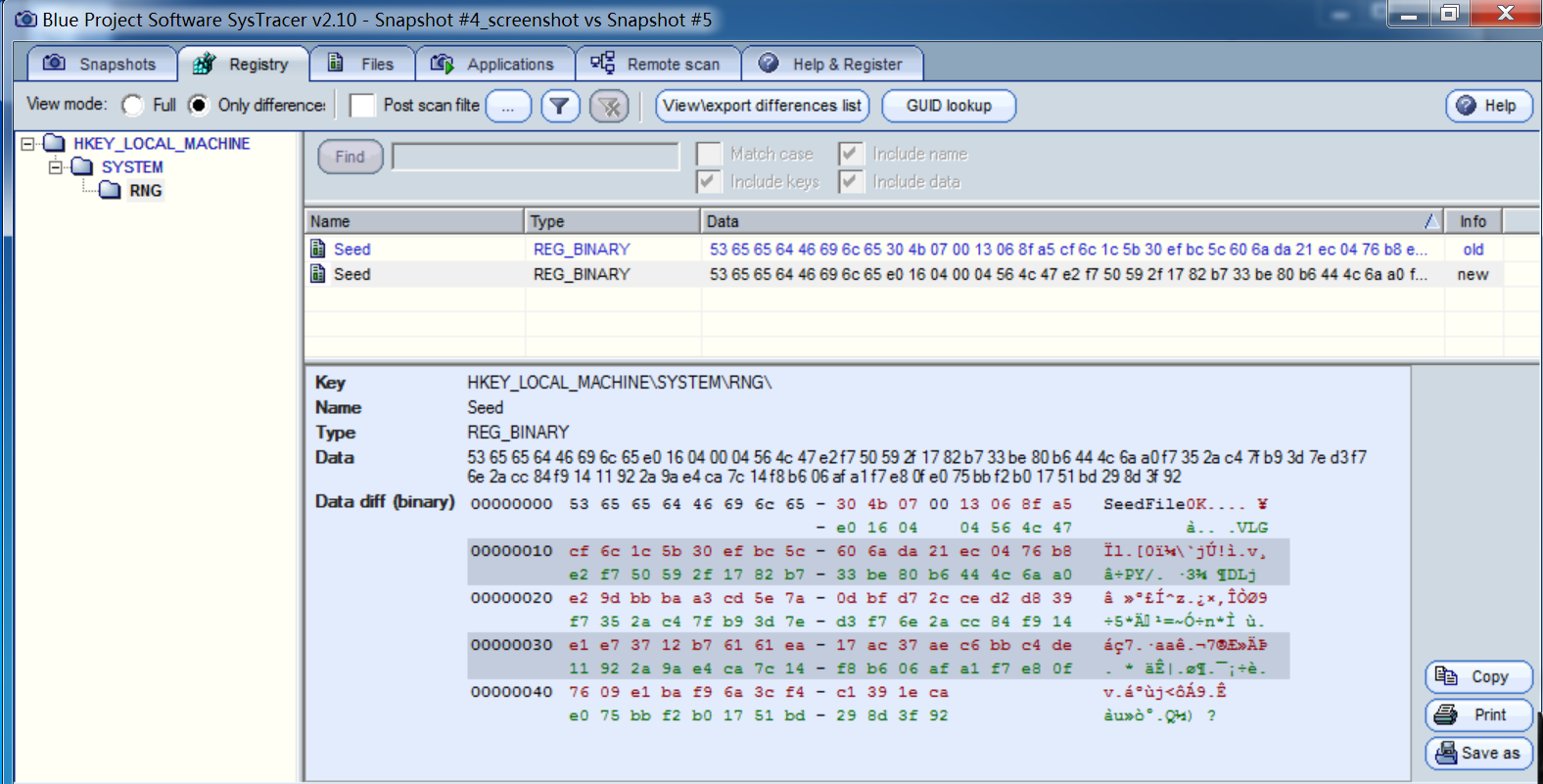Toggle the Include keys checkbox

click(709, 181)
